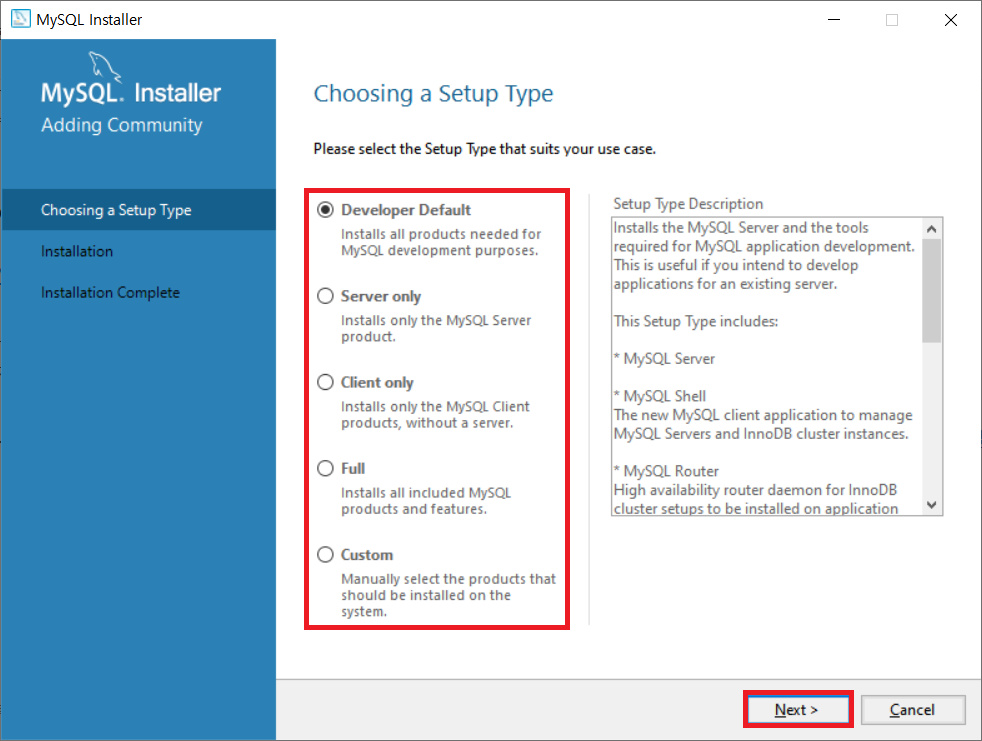Click the '* MySQL Shell' line in description
The width and height of the screenshot is (982, 741).
click(659, 396)
